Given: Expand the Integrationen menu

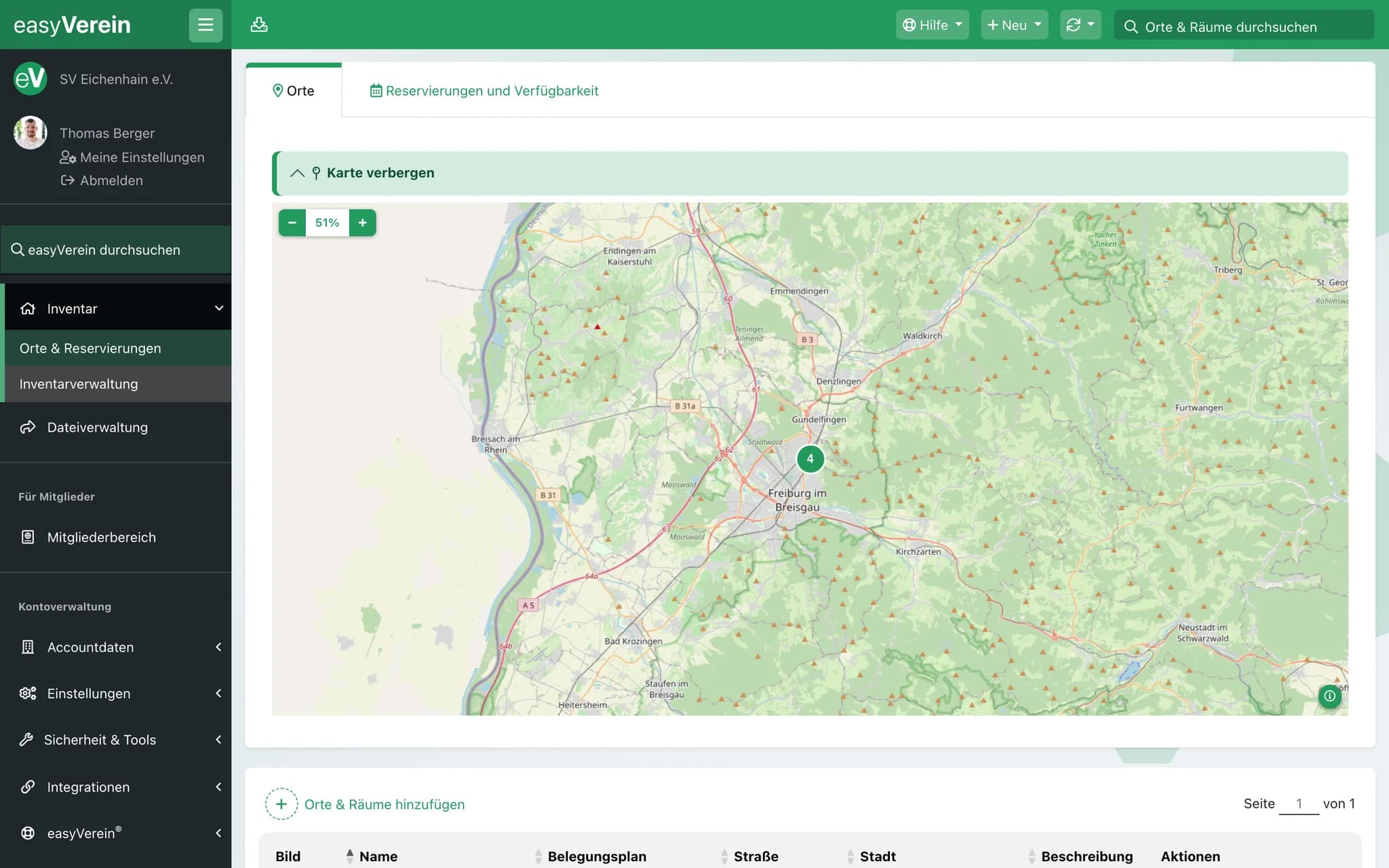Looking at the screenshot, I should pos(118,787).
